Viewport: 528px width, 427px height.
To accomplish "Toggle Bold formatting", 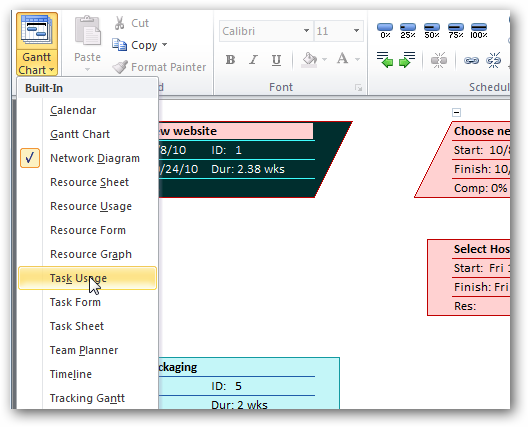I will tap(231, 60).
